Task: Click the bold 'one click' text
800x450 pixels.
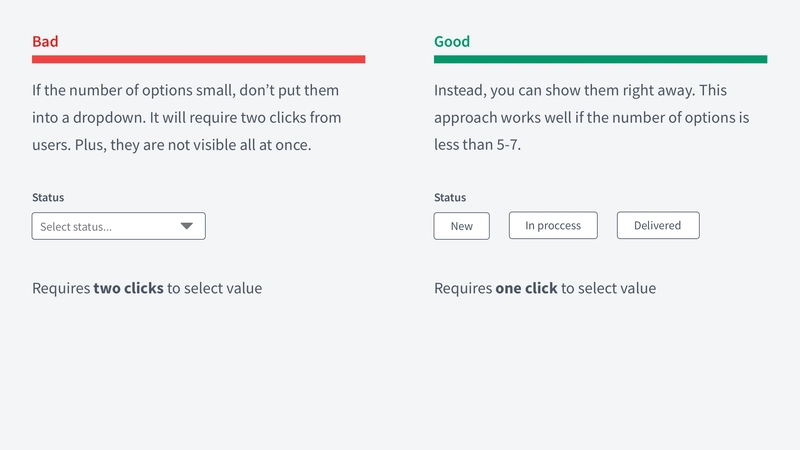Action: [527, 288]
